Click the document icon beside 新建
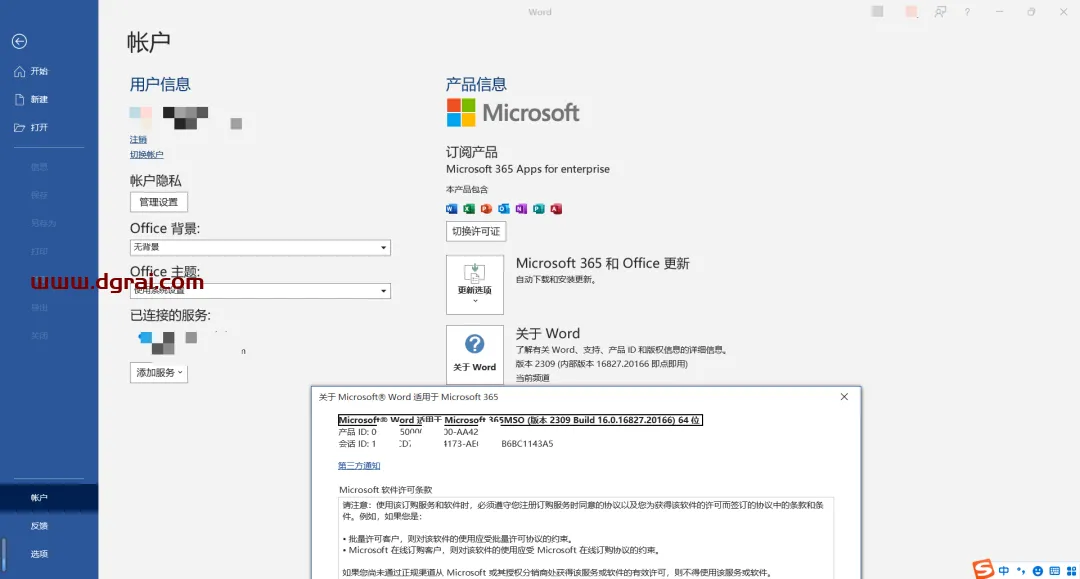This screenshot has width=1080, height=579. [19, 100]
